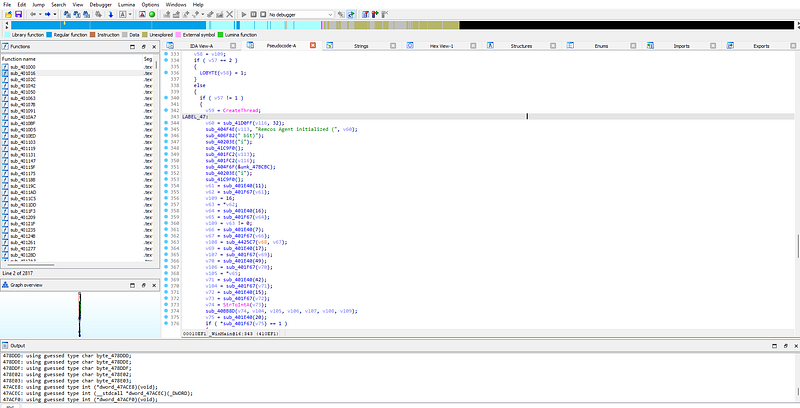Toggle breakpoint dot on line 336
Viewport: 800px width, 408px height.
coord(166,73)
